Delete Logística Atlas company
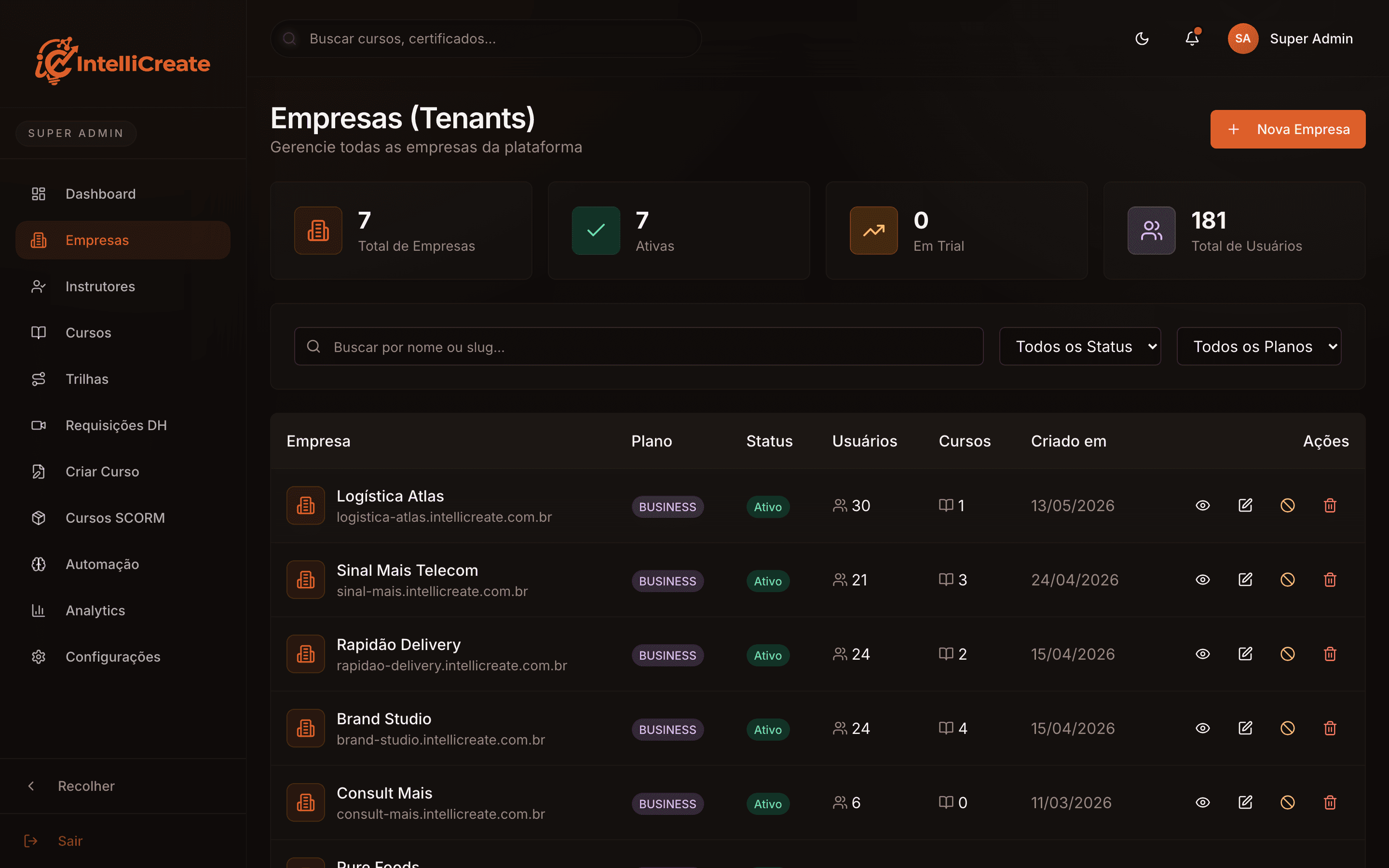 point(1330,505)
